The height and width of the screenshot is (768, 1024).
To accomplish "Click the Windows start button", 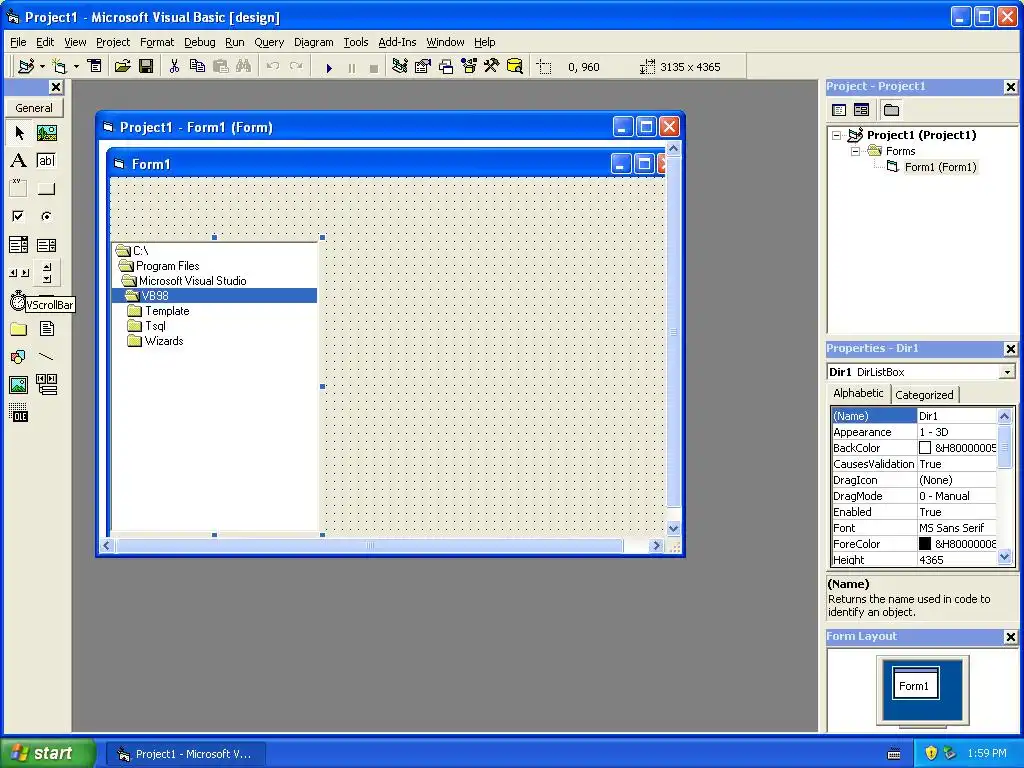I will (47, 753).
